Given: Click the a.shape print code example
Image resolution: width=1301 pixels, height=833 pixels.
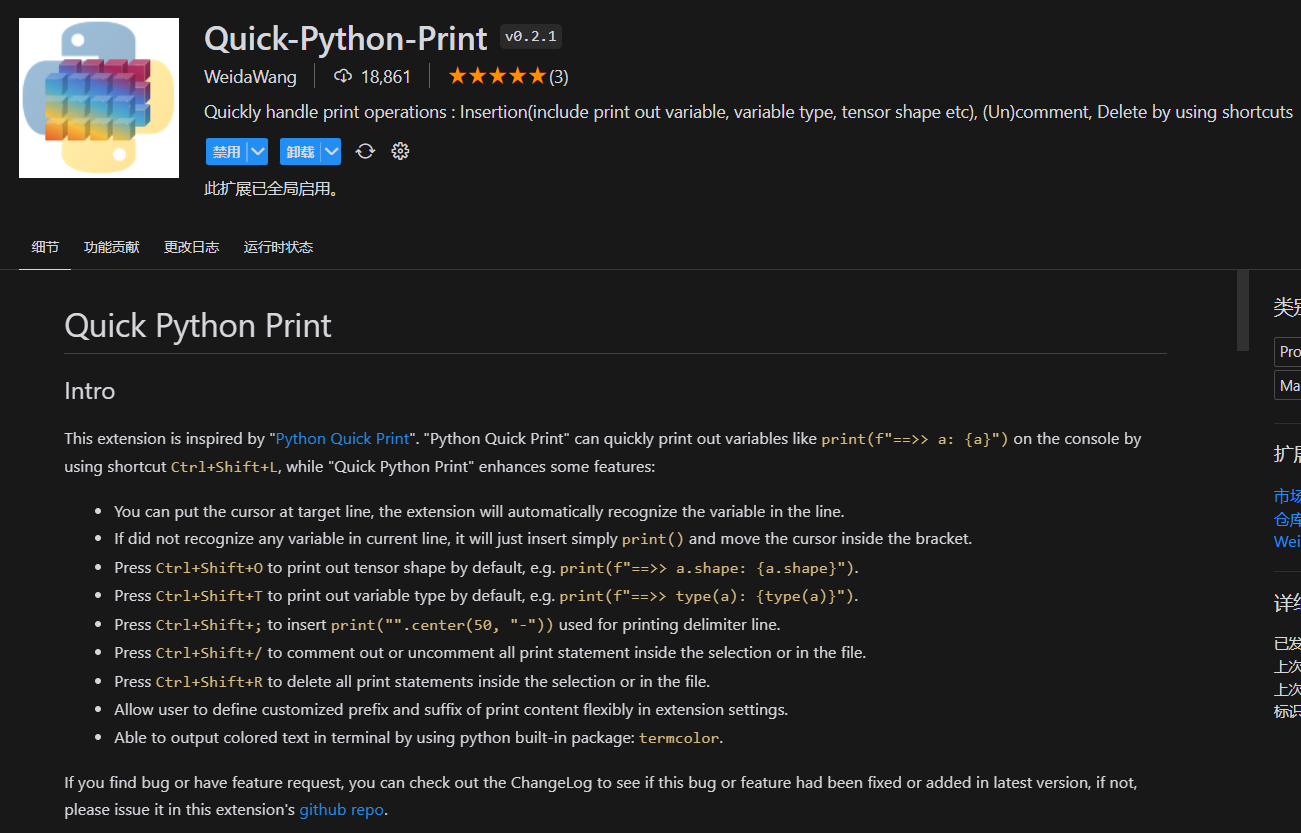Looking at the screenshot, I should click(707, 568).
